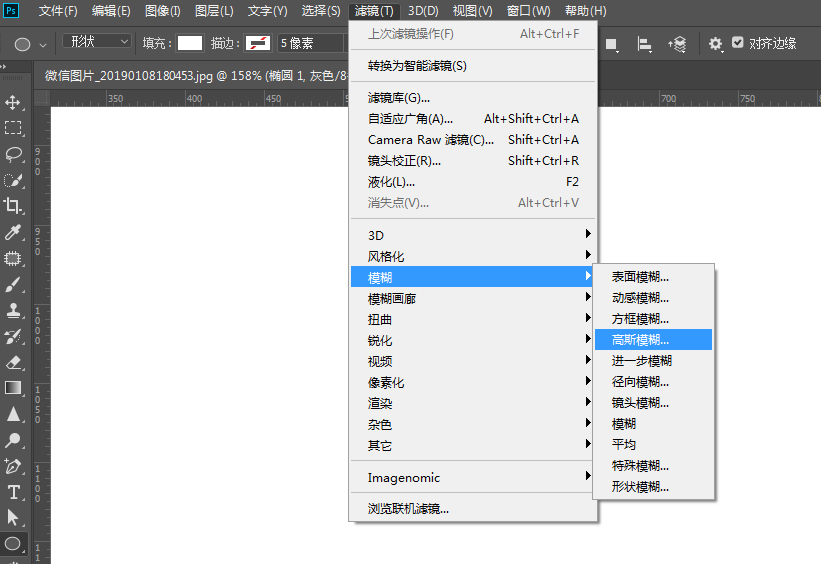Open the 编辑(E) menu
The width and height of the screenshot is (821, 564).
click(x=110, y=11)
